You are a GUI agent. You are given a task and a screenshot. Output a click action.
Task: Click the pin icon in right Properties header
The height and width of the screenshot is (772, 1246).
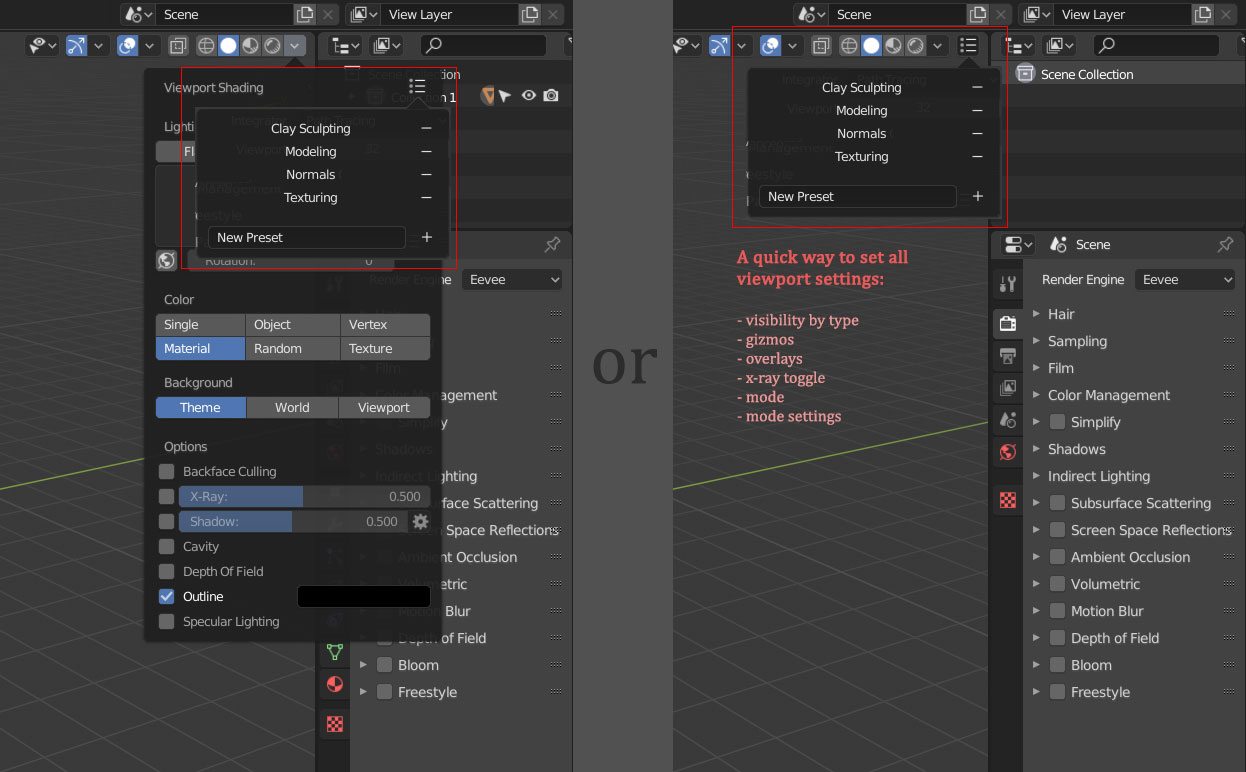tap(1225, 244)
